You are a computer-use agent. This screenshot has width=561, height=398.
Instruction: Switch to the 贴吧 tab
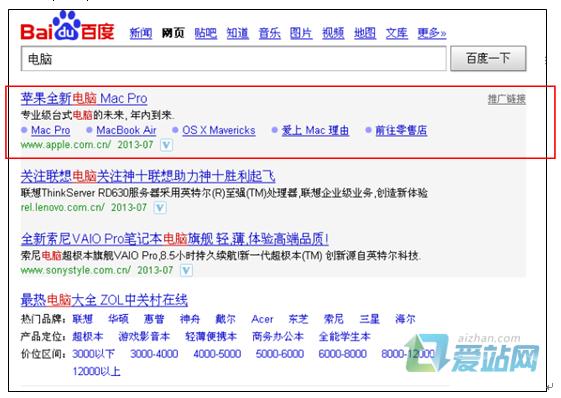[206, 33]
